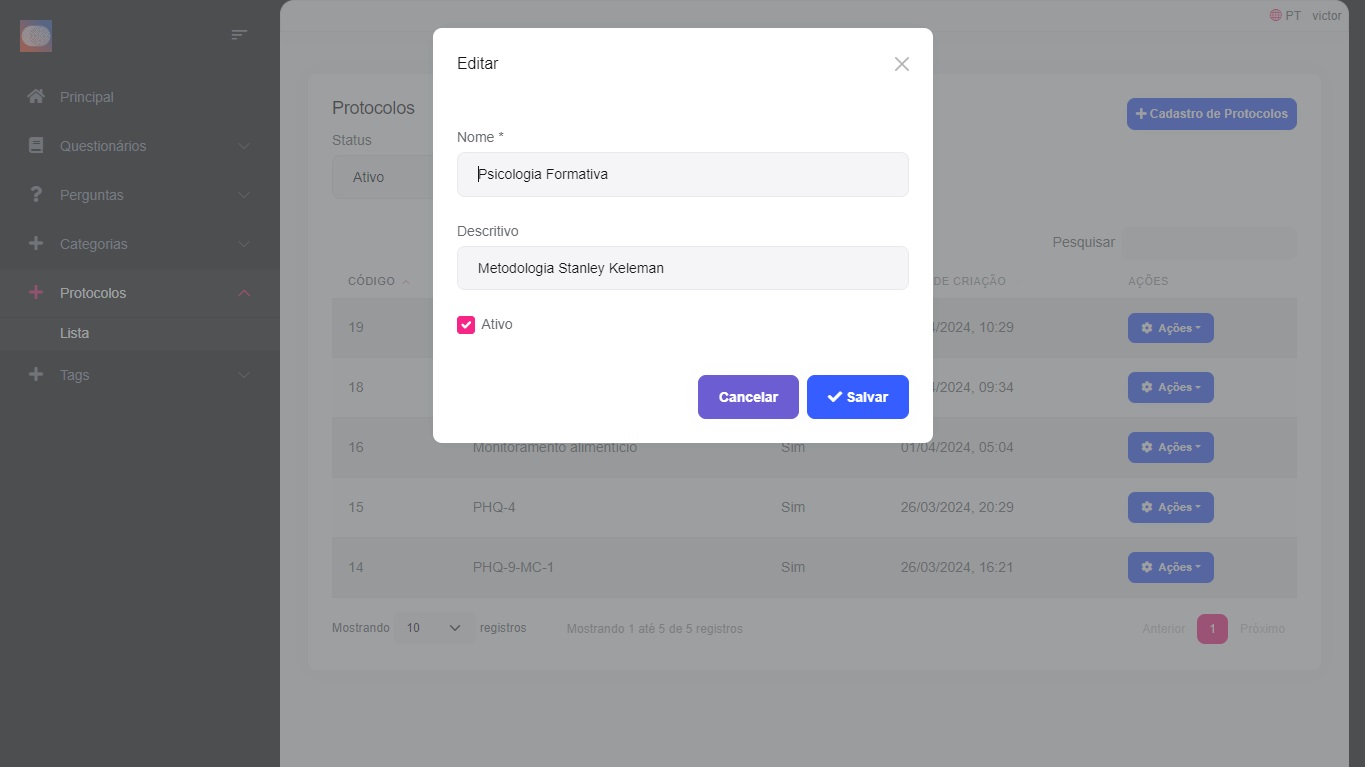Open the records-per-page dropdown
Screen dimensions: 1365x767
click(433, 629)
